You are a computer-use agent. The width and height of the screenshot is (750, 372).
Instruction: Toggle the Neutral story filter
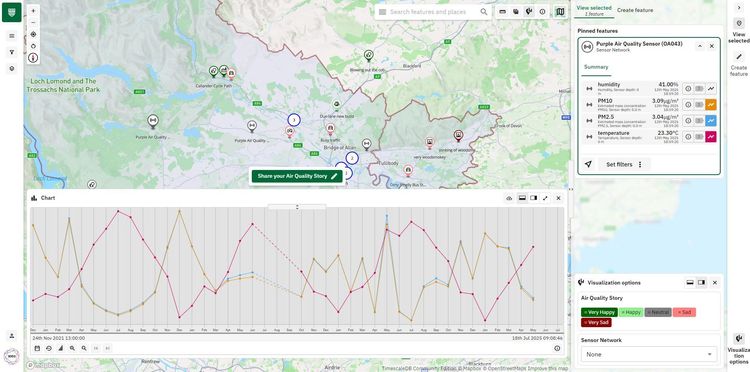click(658, 312)
